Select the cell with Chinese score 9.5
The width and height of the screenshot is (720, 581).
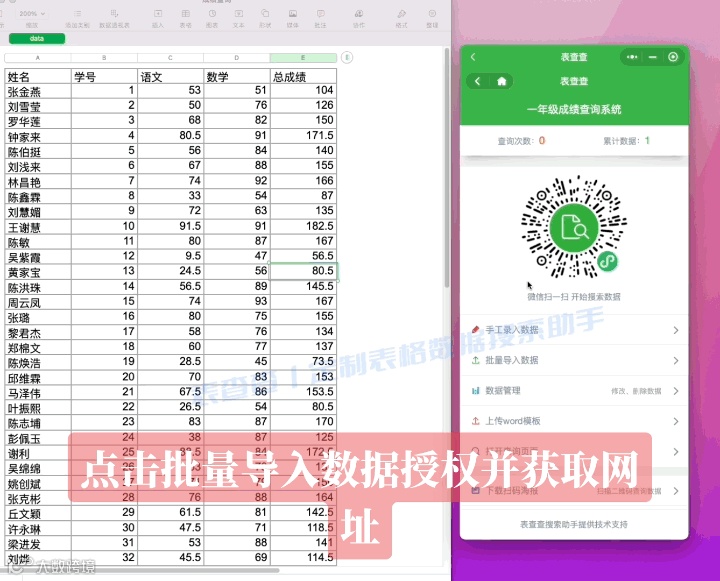(171, 256)
